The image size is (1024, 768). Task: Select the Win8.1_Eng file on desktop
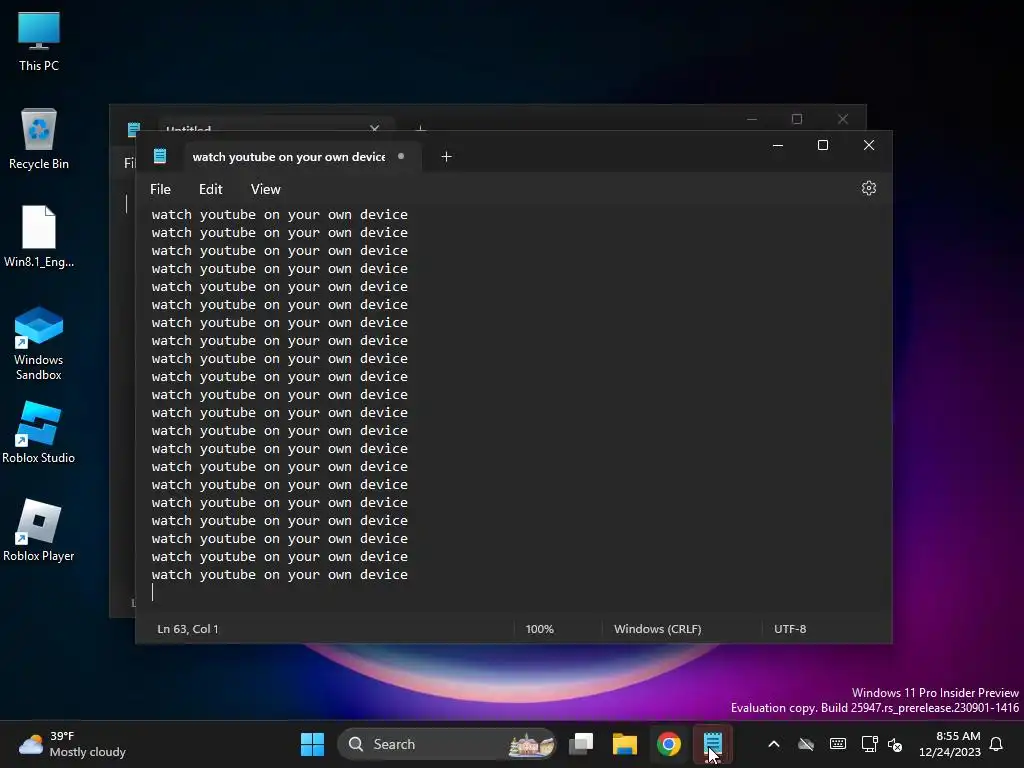click(39, 237)
